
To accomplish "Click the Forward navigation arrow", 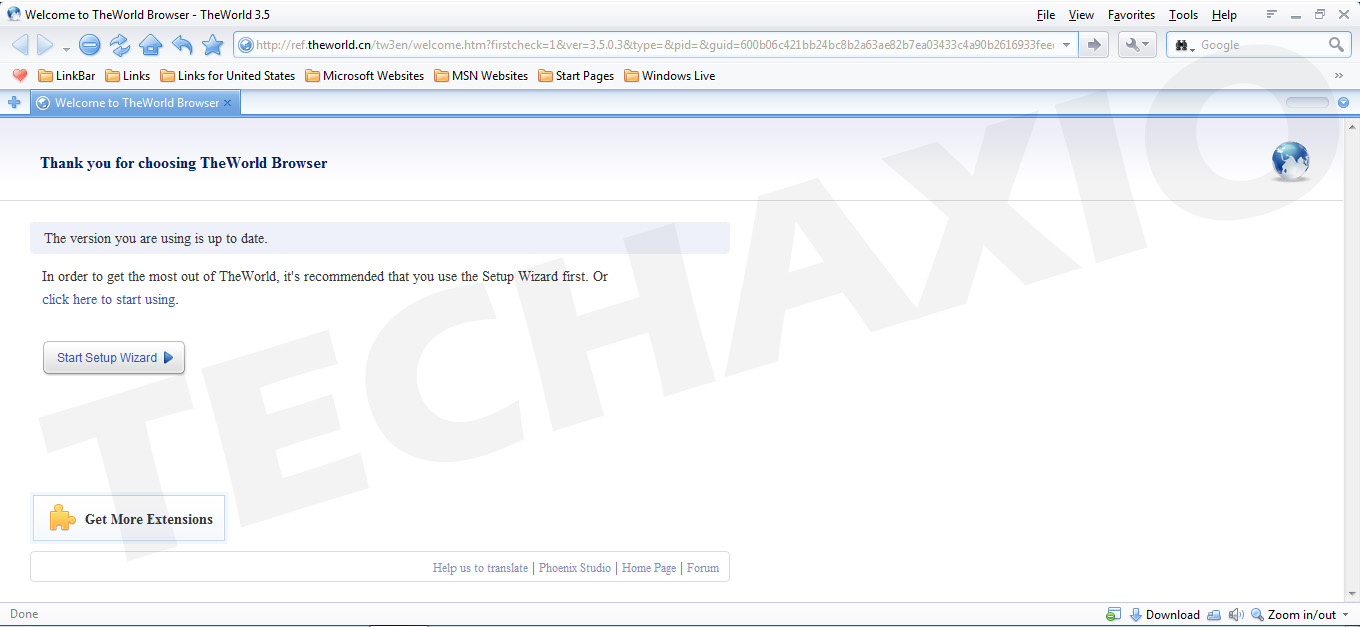I will point(45,45).
